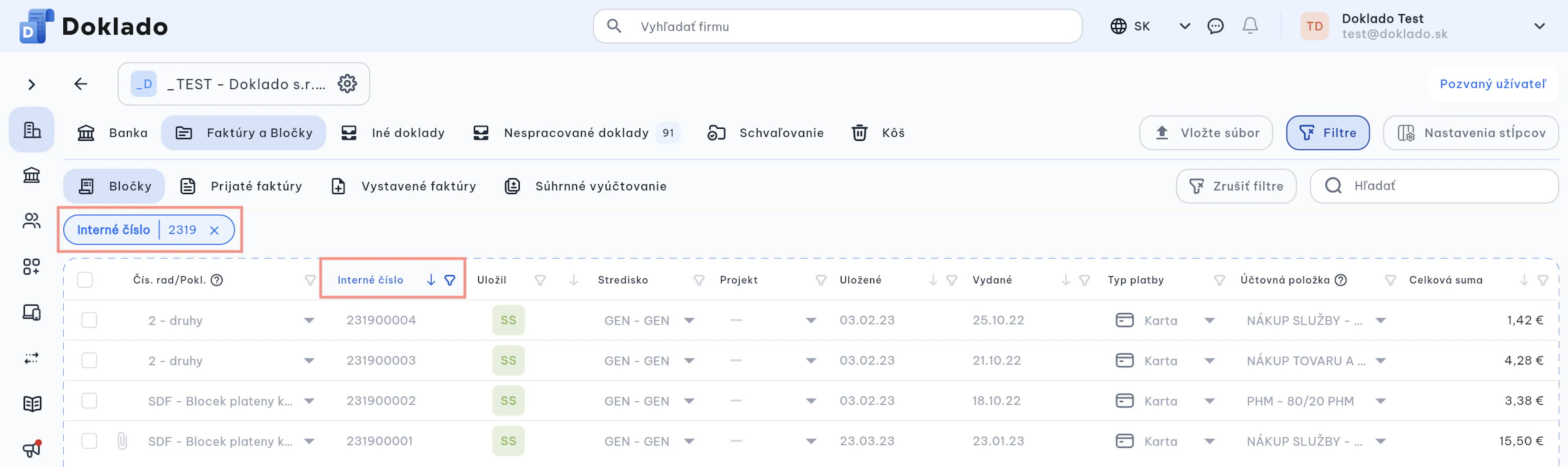This screenshot has height=467, width=1568.
Task: Click Vložte súbor upload button
Action: 1206,133
